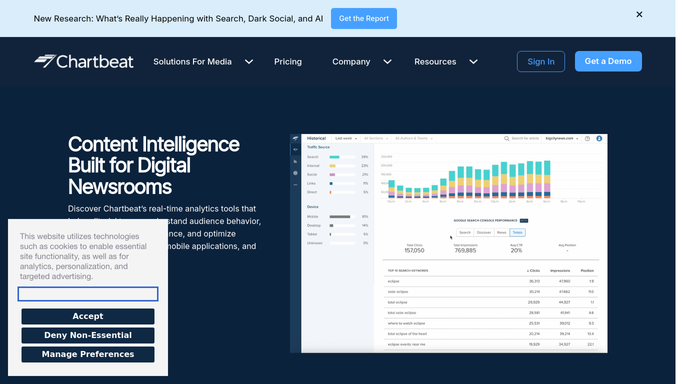Open the Company menu
The image size is (683, 384).
(351, 62)
